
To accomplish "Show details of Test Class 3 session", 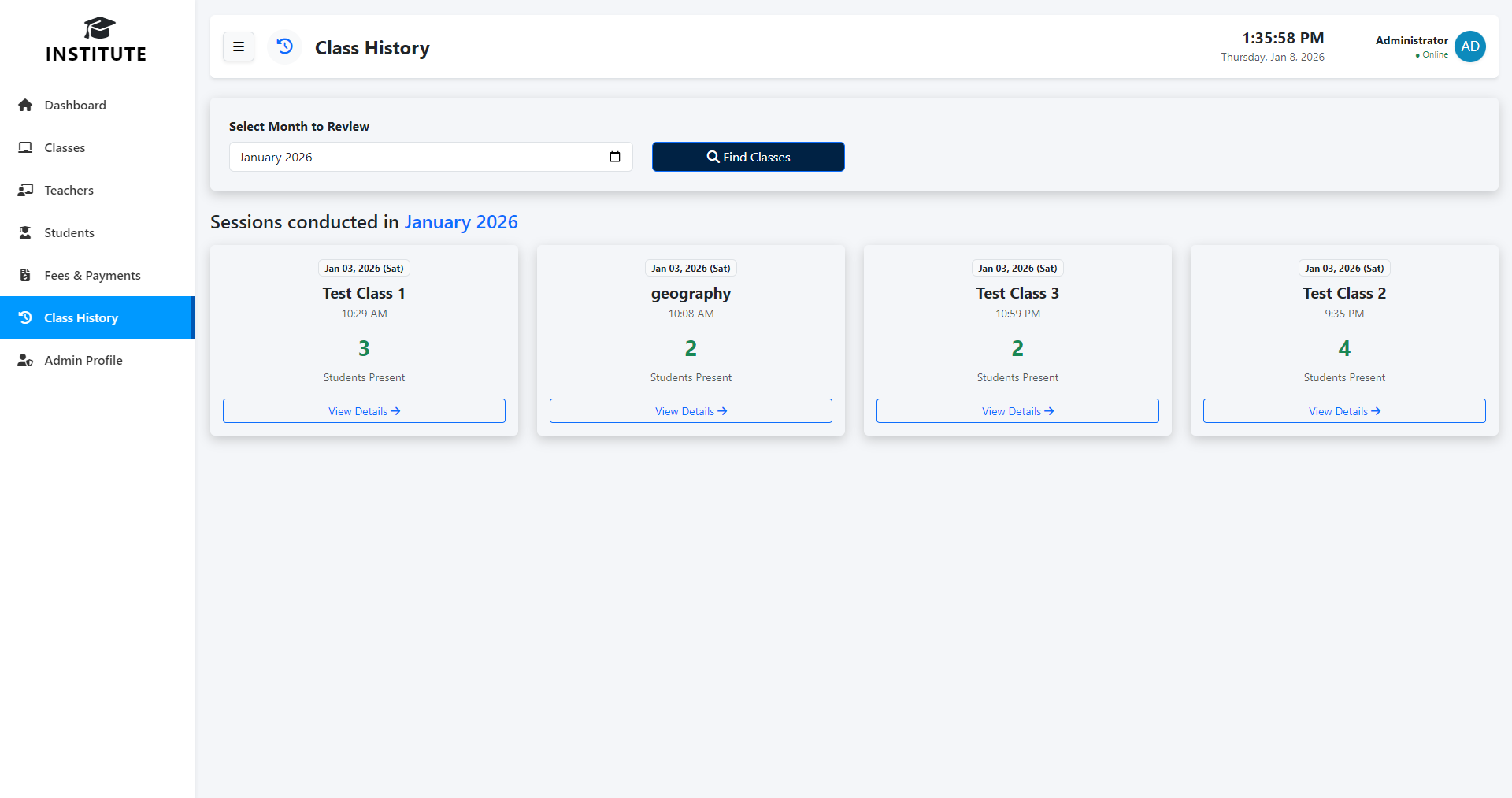I will [1017, 411].
